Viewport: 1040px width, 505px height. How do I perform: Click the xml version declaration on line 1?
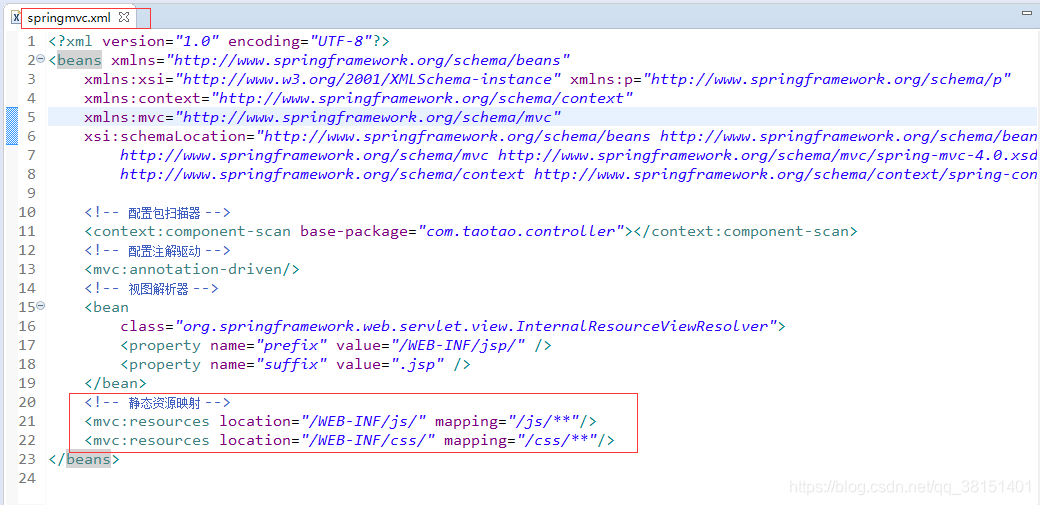coord(220,41)
